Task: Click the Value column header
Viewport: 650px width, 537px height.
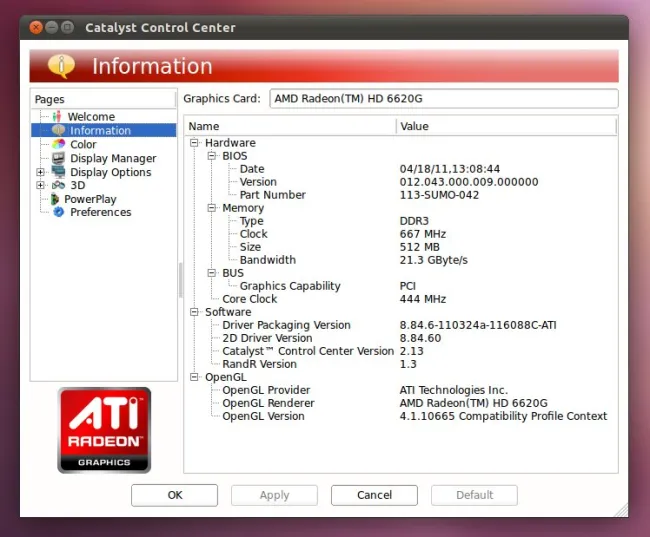Action: [x=505, y=126]
